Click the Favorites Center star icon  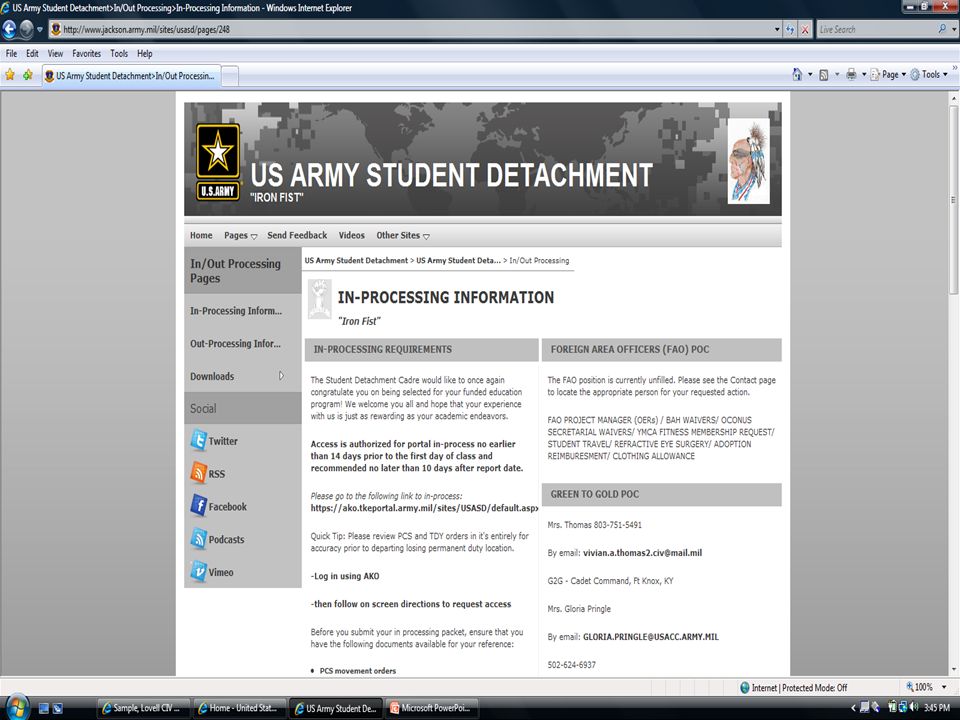tap(10, 75)
